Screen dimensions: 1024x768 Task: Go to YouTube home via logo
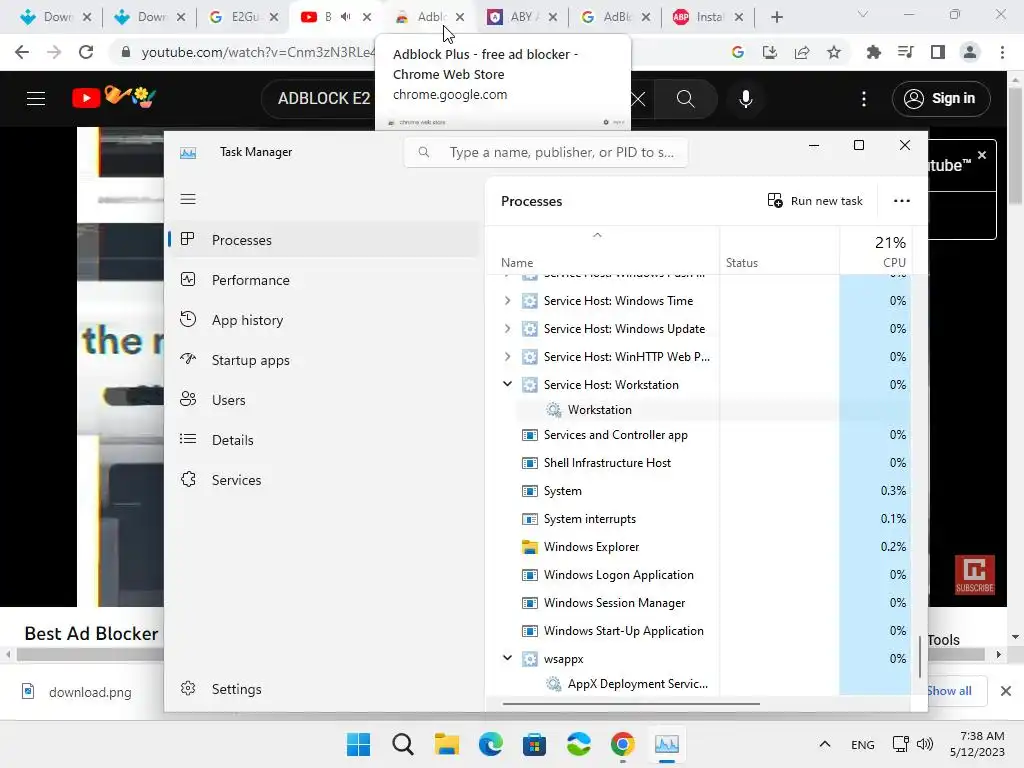114,98
